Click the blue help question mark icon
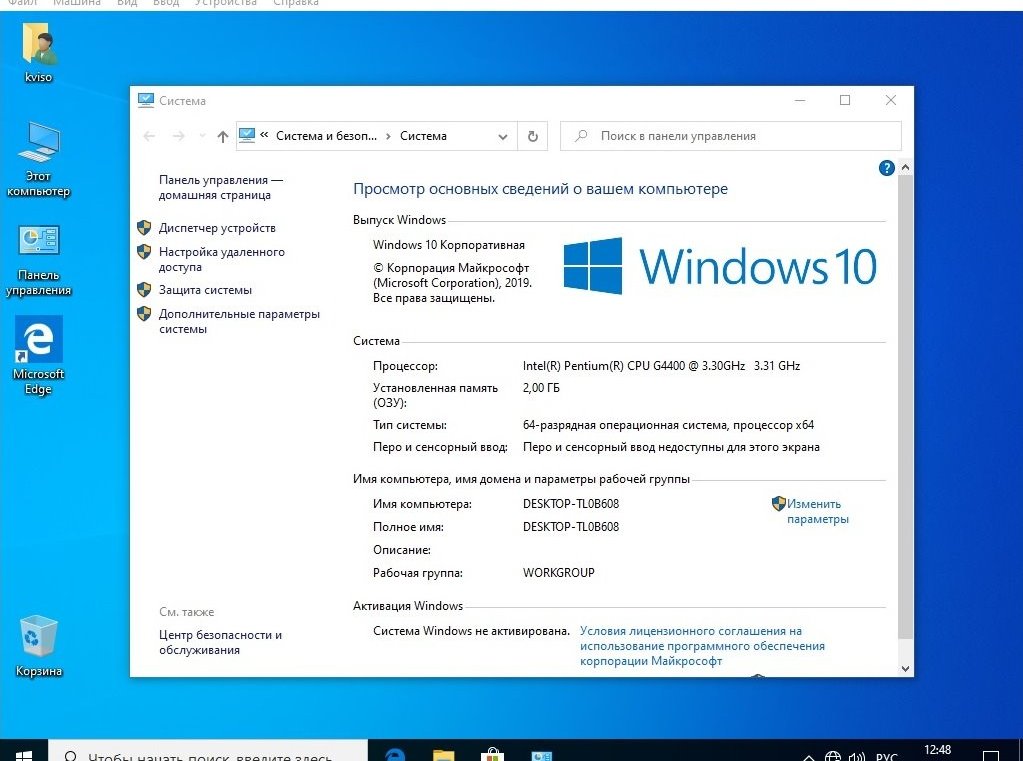 pyautogui.click(x=886, y=168)
